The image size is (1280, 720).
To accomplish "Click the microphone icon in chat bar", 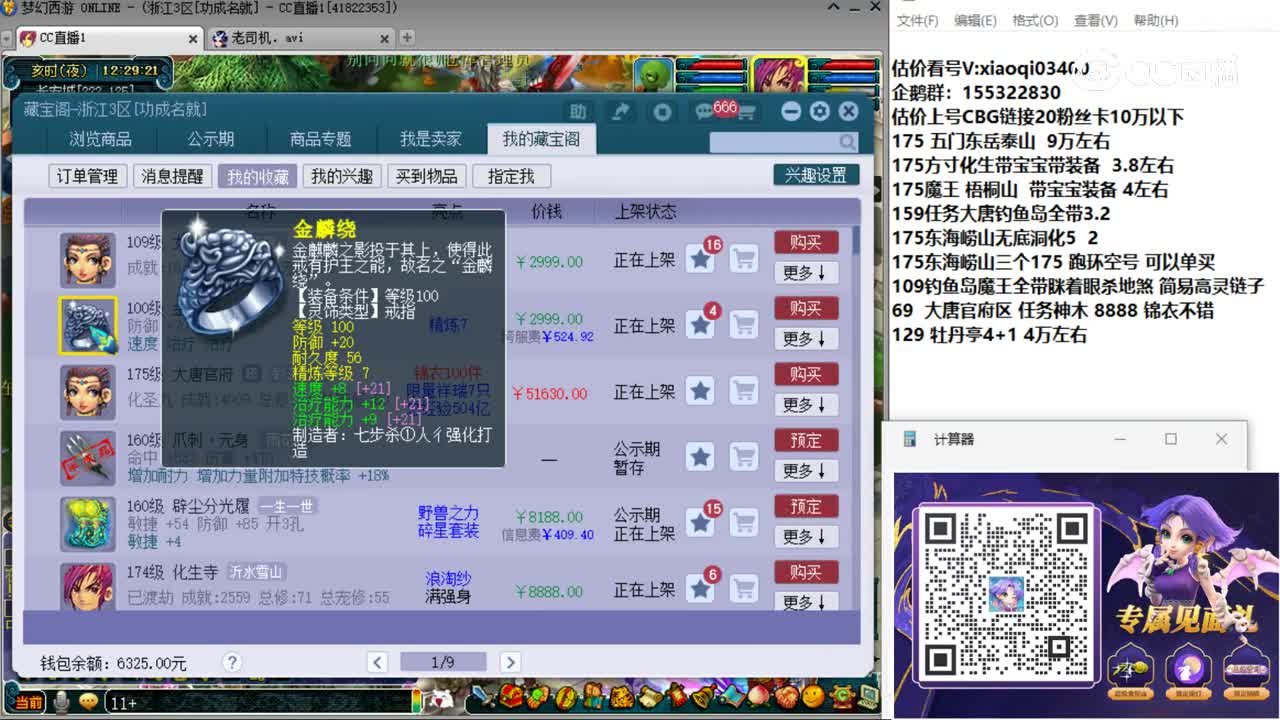I will click(62, 703).
